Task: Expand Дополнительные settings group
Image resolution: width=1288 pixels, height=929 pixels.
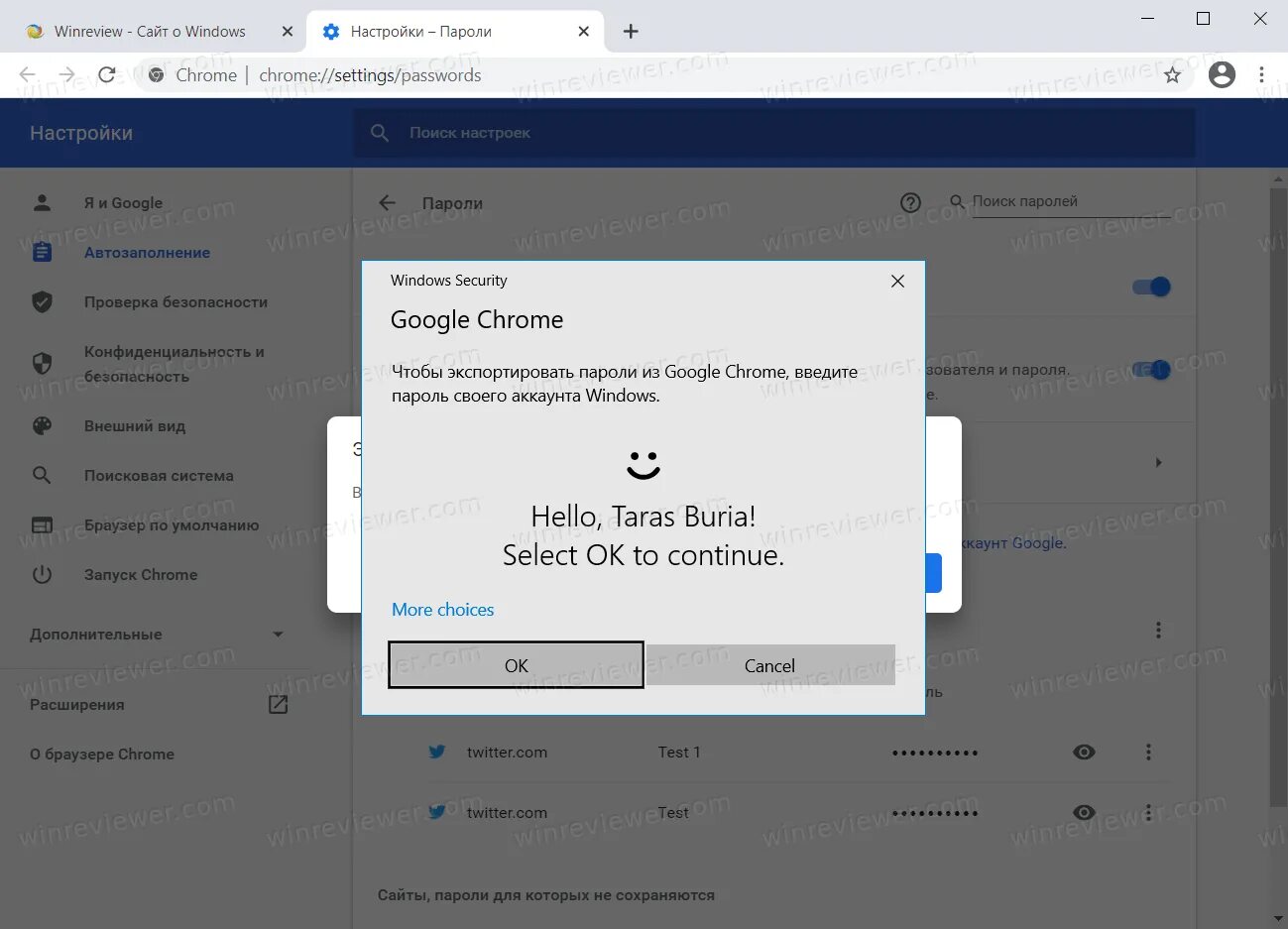Action: 156,635
